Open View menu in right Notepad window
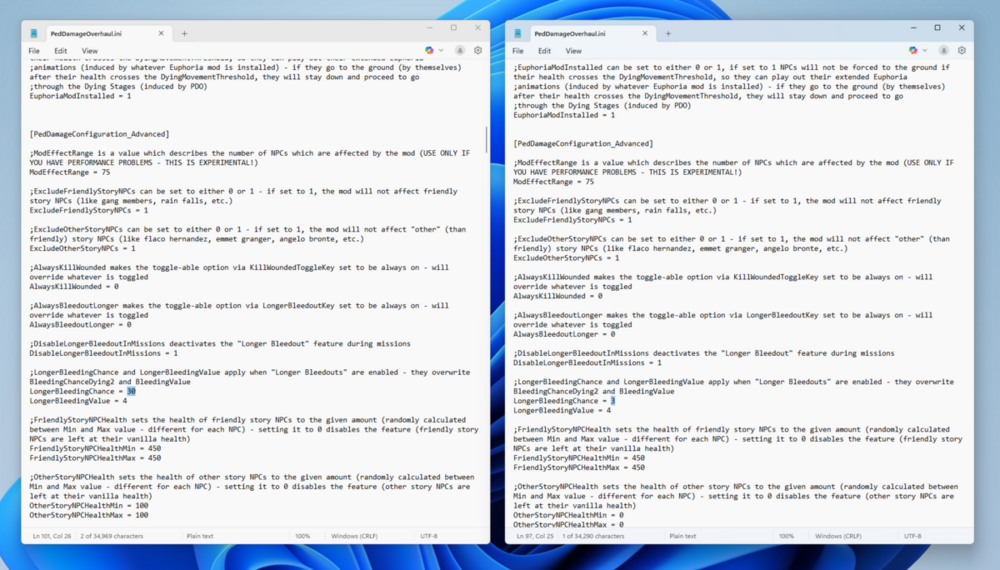 [x=573, y=51]
